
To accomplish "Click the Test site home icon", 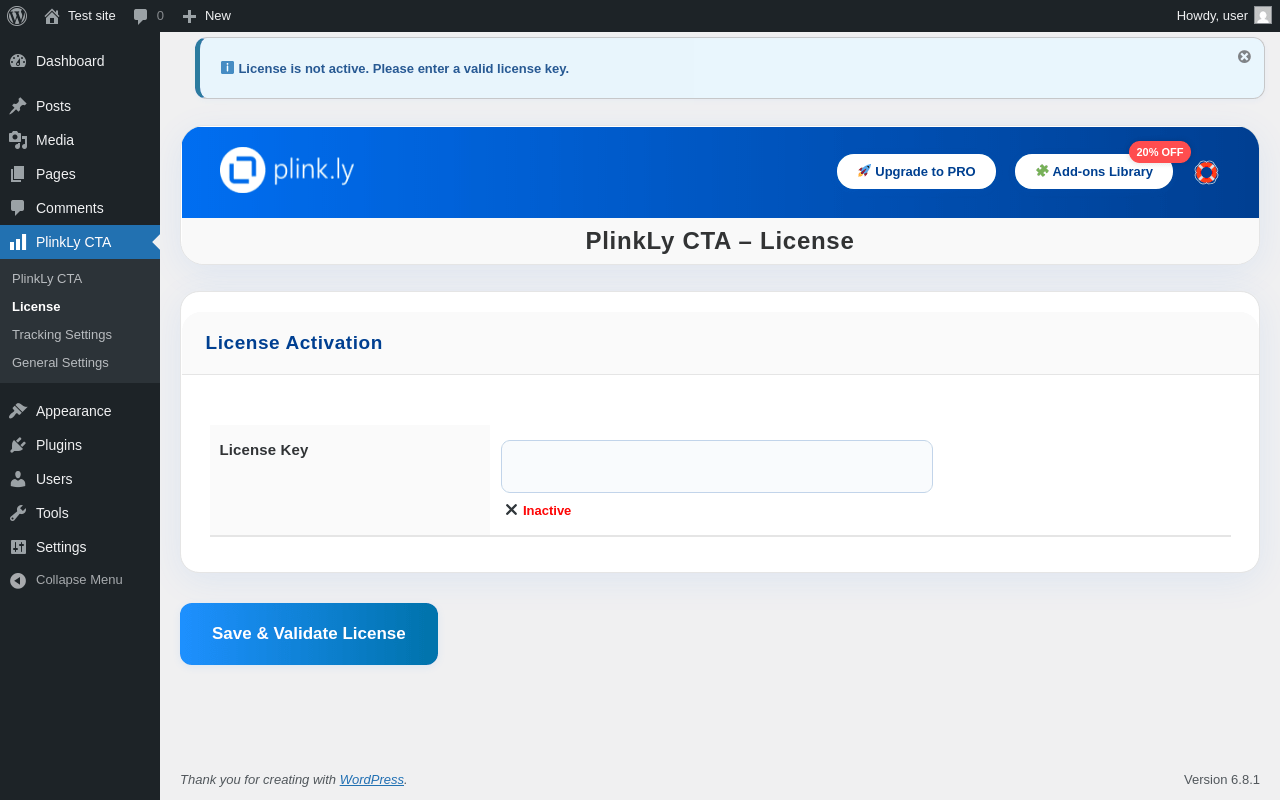I will (x=52, y=16).
